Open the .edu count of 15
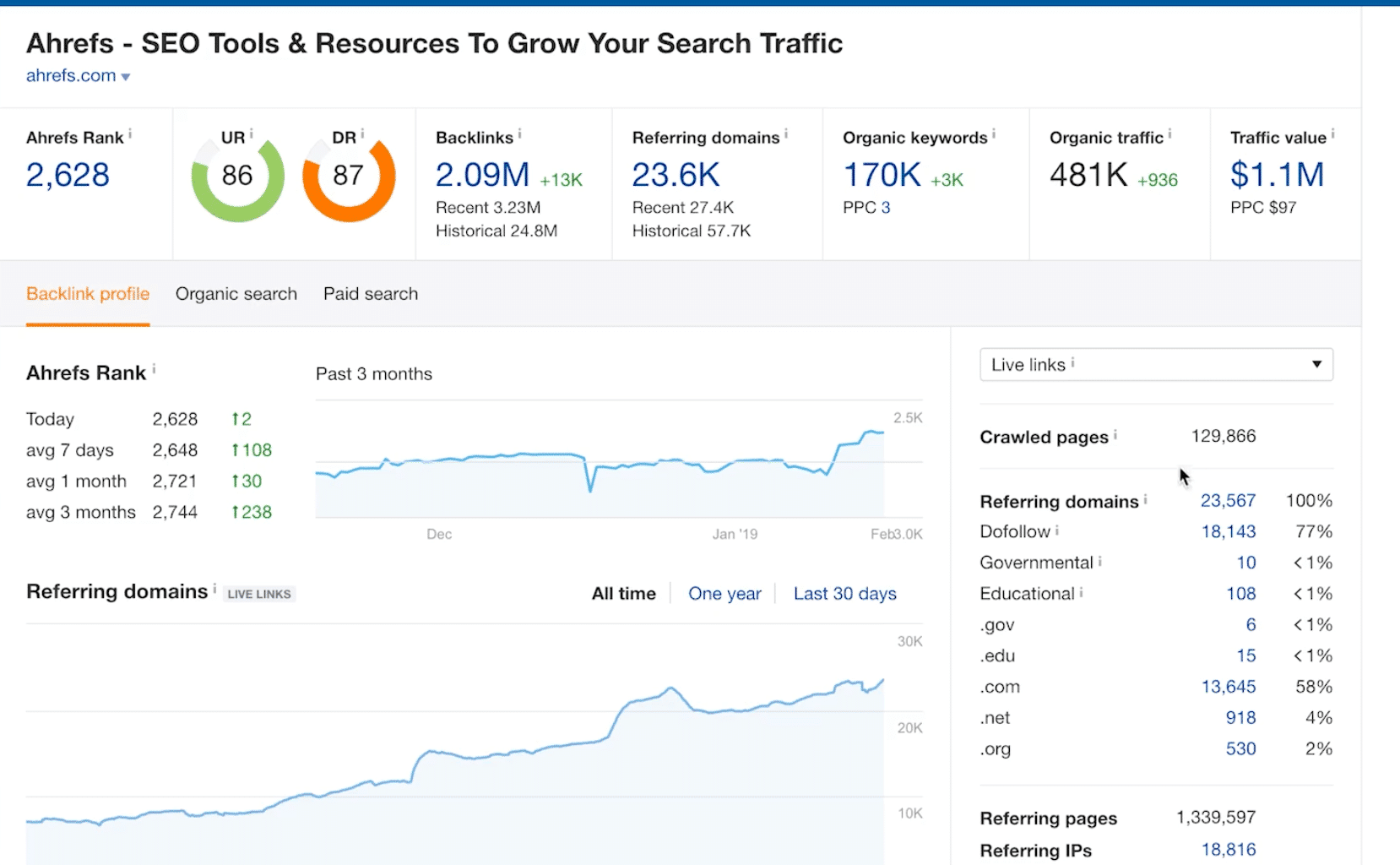This screenshot has width=1400, height=865. [x=1246, y=656]
